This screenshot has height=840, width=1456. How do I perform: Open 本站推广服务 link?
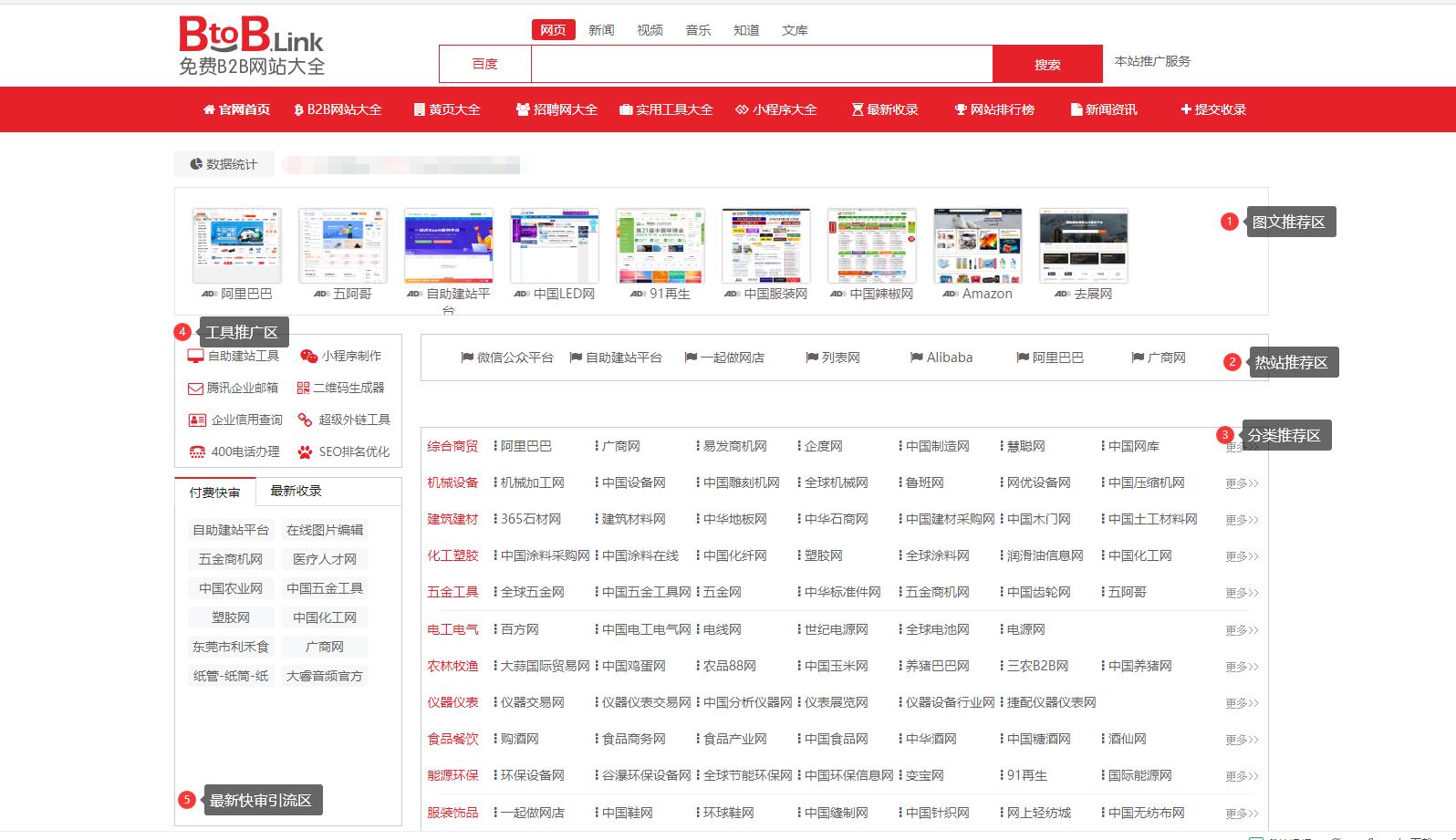tap(1152, 61)
